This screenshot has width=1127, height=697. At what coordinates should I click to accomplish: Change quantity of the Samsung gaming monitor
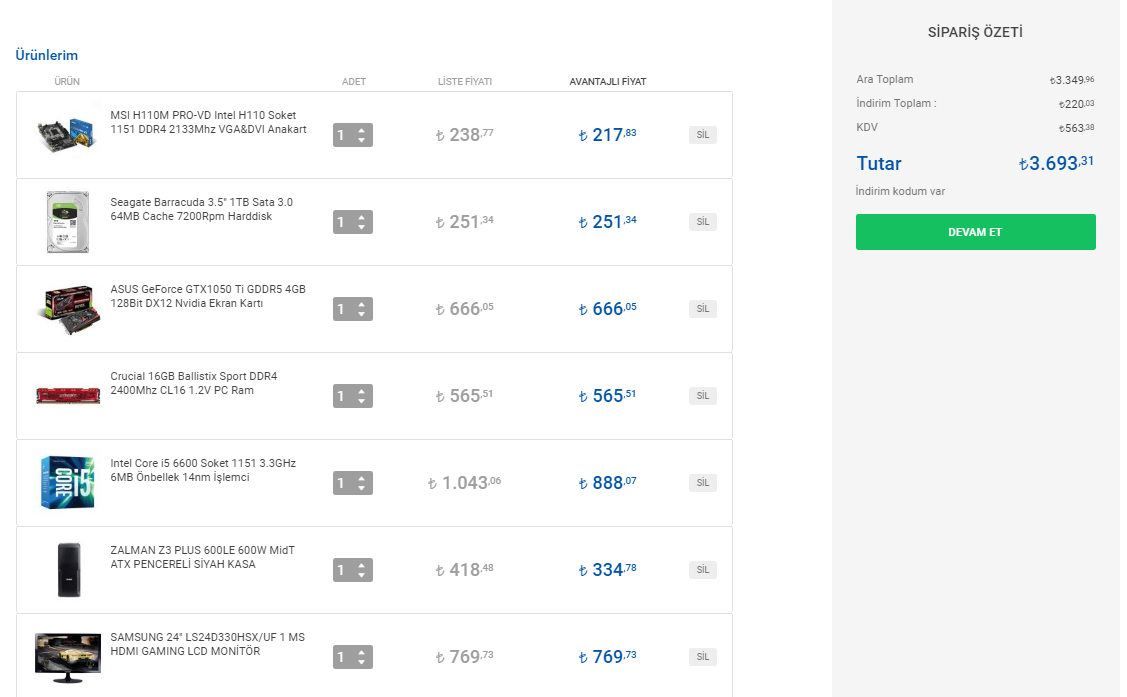(x=353, y=657)
